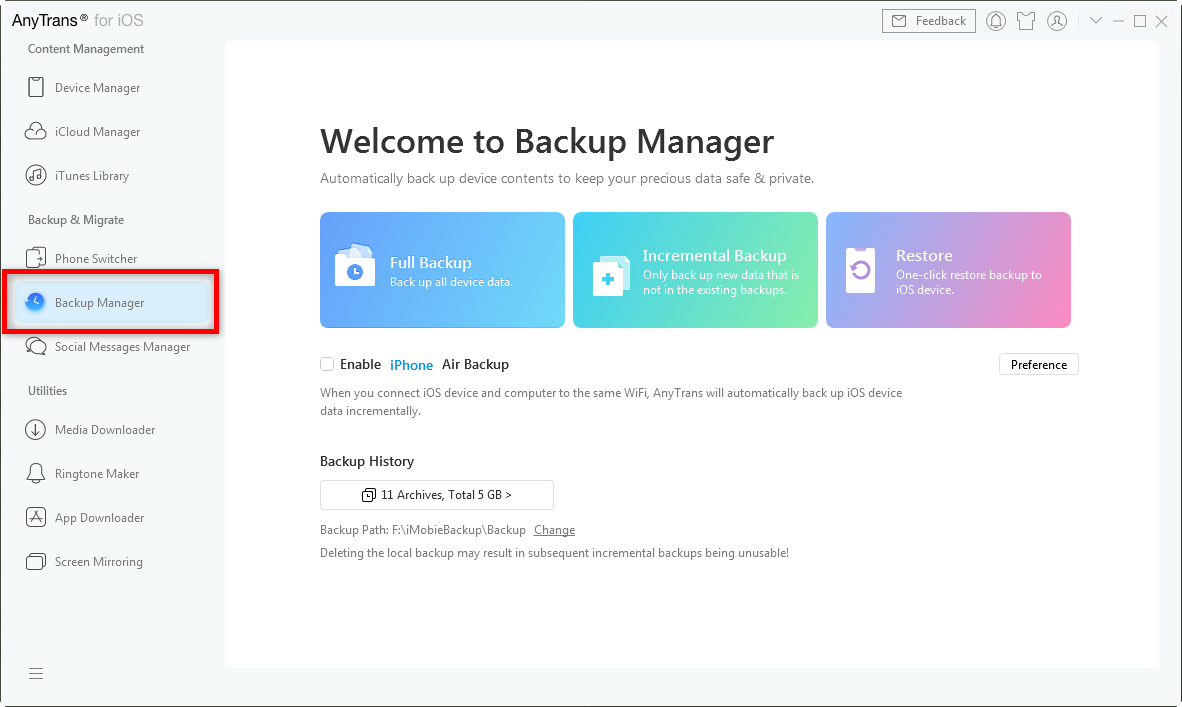
Task: Expand the title bar chevron menu
Action: (1096, 20)
